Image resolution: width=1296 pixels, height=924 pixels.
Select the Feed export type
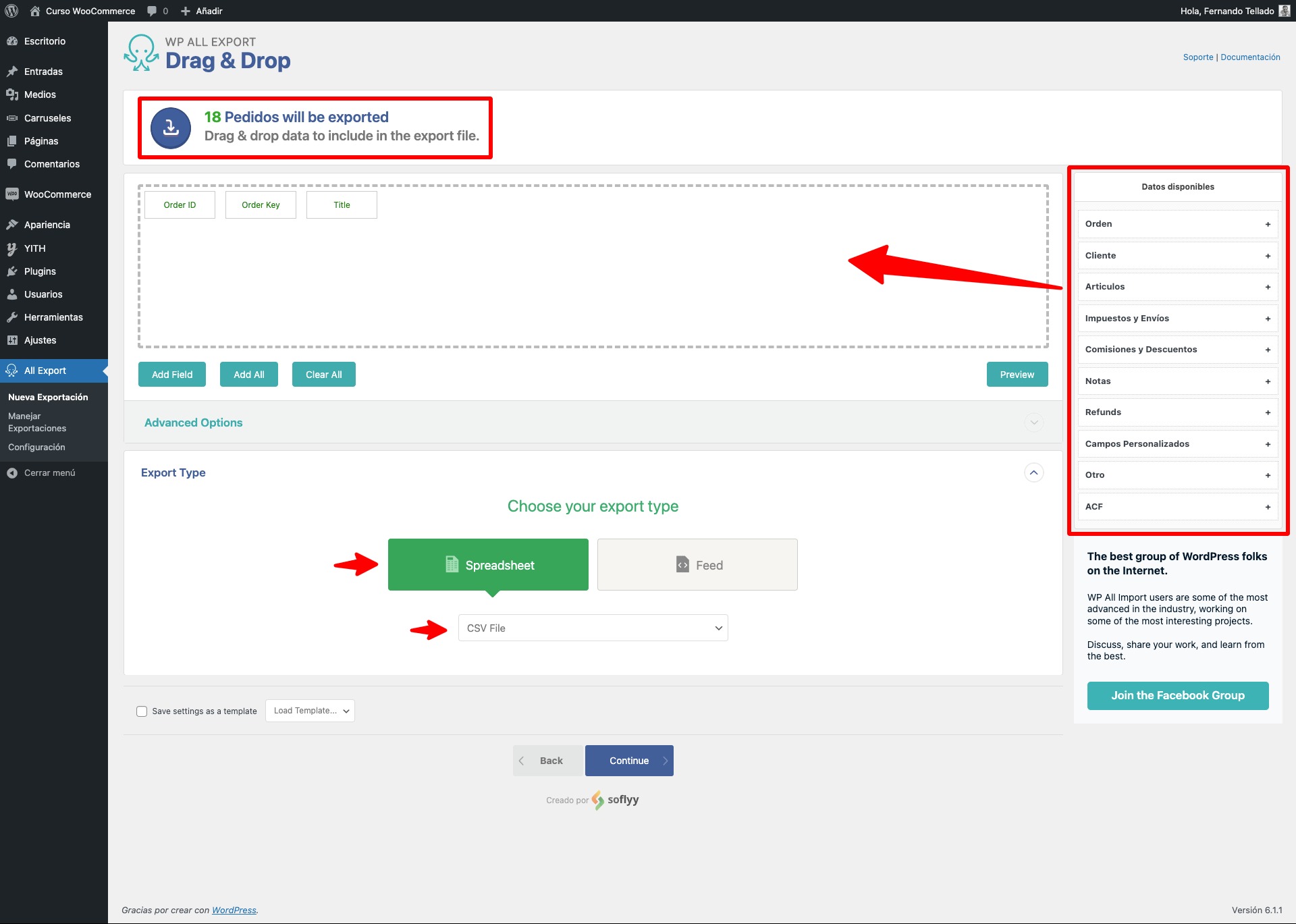[697, 565]
